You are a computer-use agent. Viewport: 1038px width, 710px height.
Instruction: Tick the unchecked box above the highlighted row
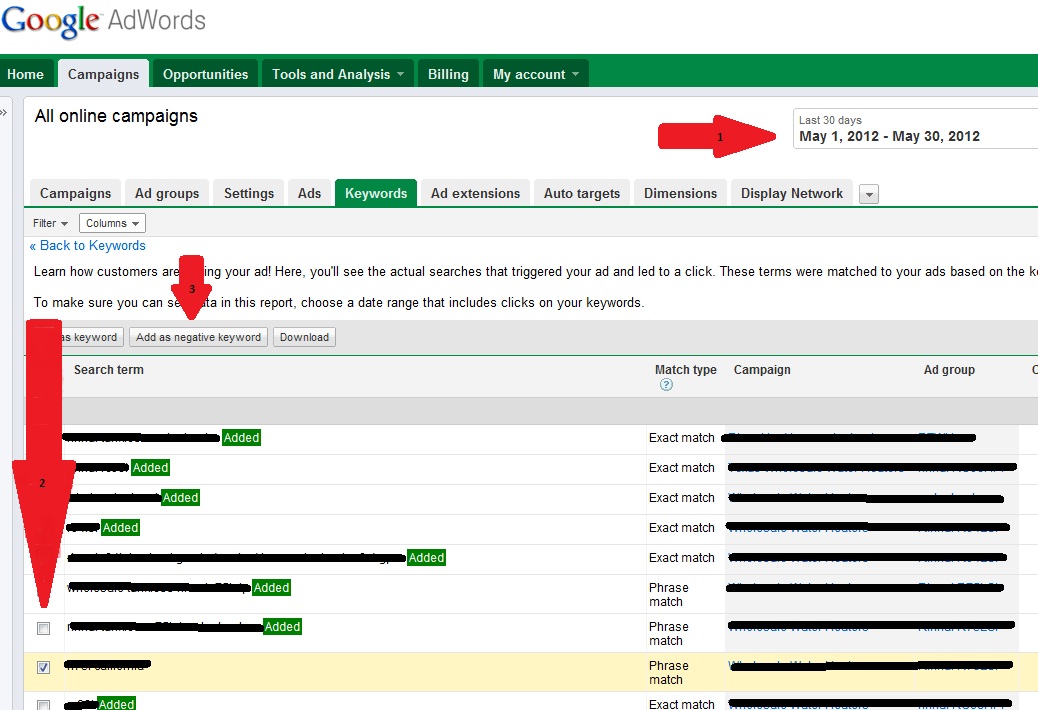[x=44, y=628]
